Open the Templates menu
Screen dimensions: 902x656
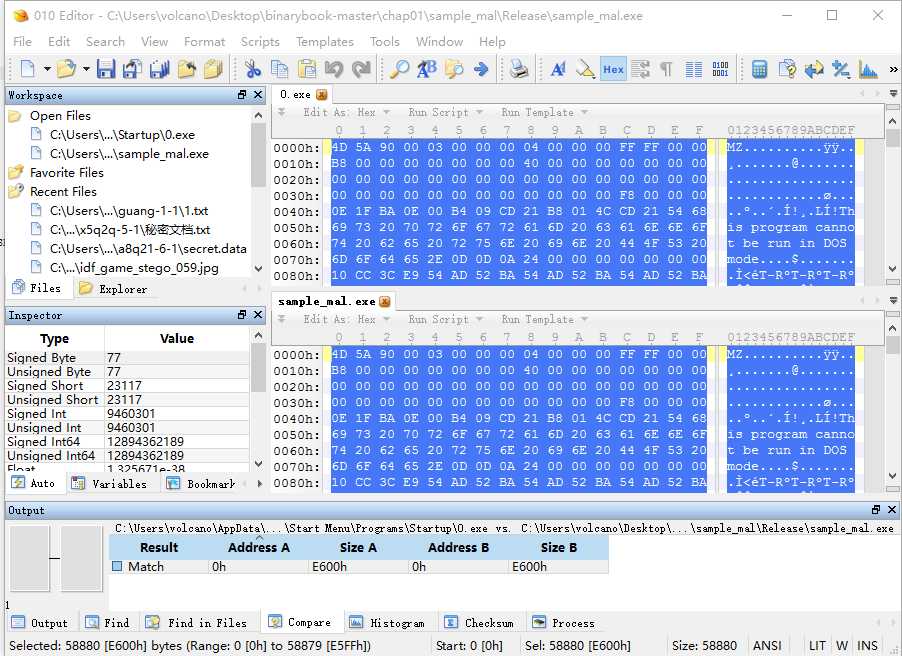[324, 41]
